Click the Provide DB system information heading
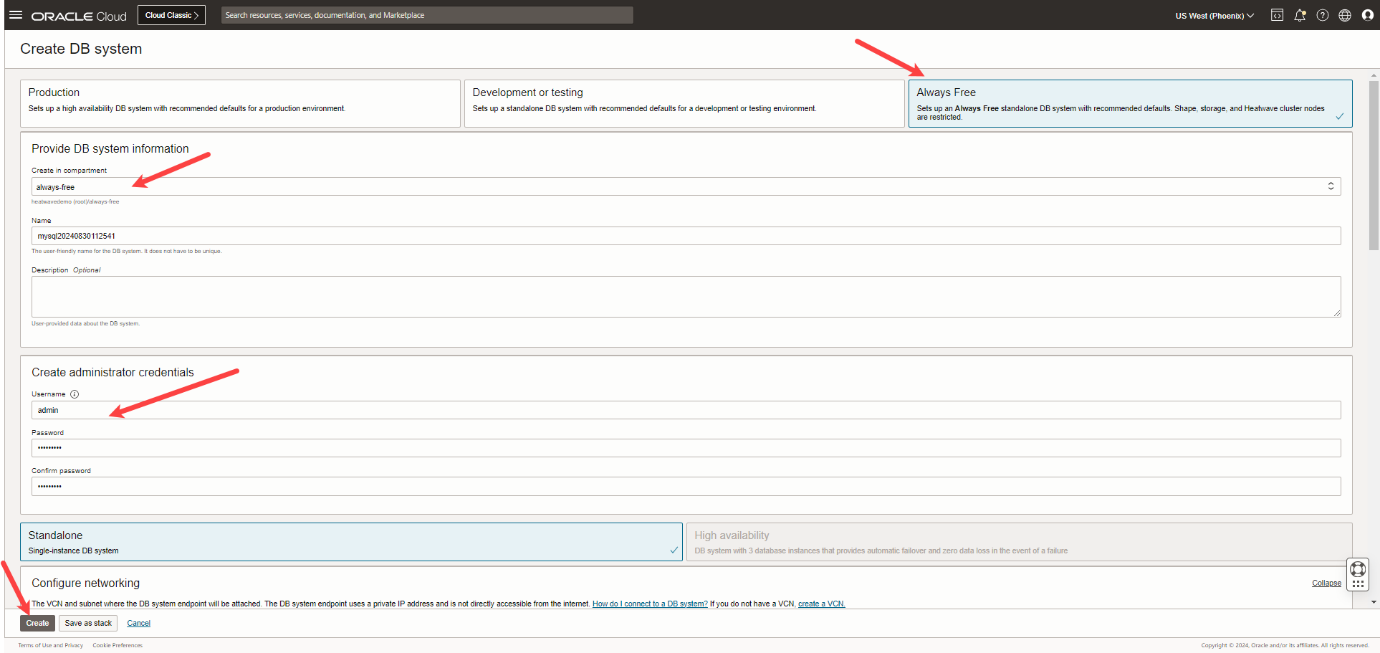1380x653 pixels. [x=110, y=149]
